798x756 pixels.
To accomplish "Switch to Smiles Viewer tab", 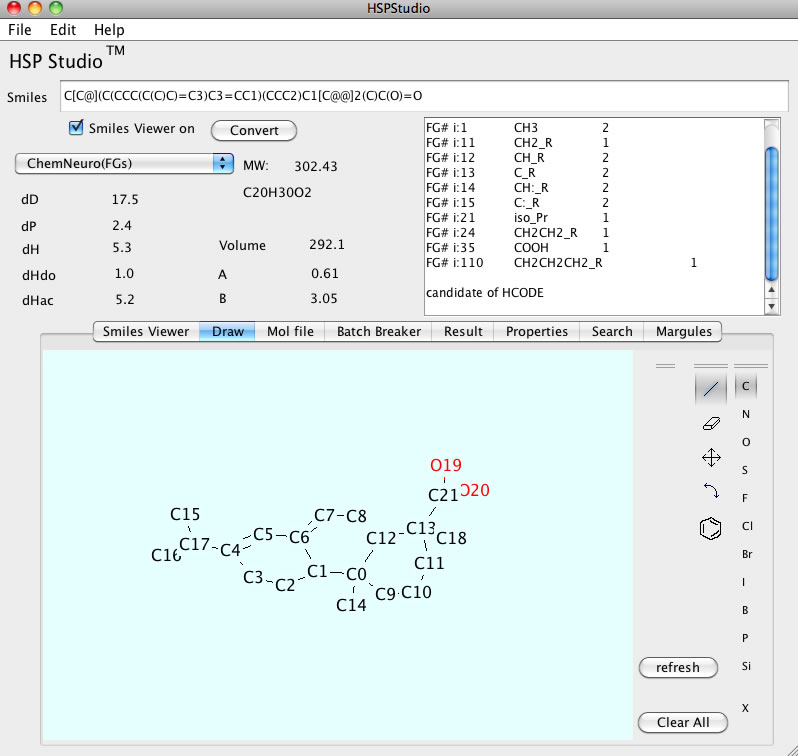I will [x=146, y=331].
